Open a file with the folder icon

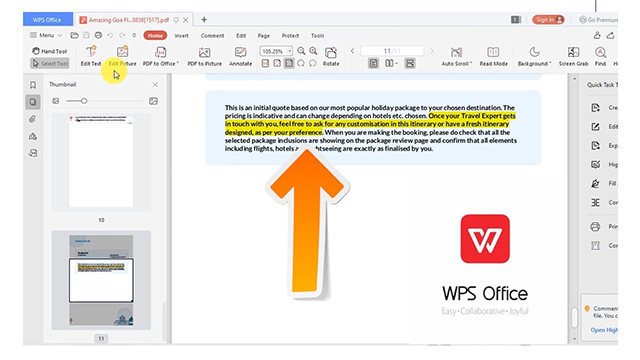[x=74, y=36]
